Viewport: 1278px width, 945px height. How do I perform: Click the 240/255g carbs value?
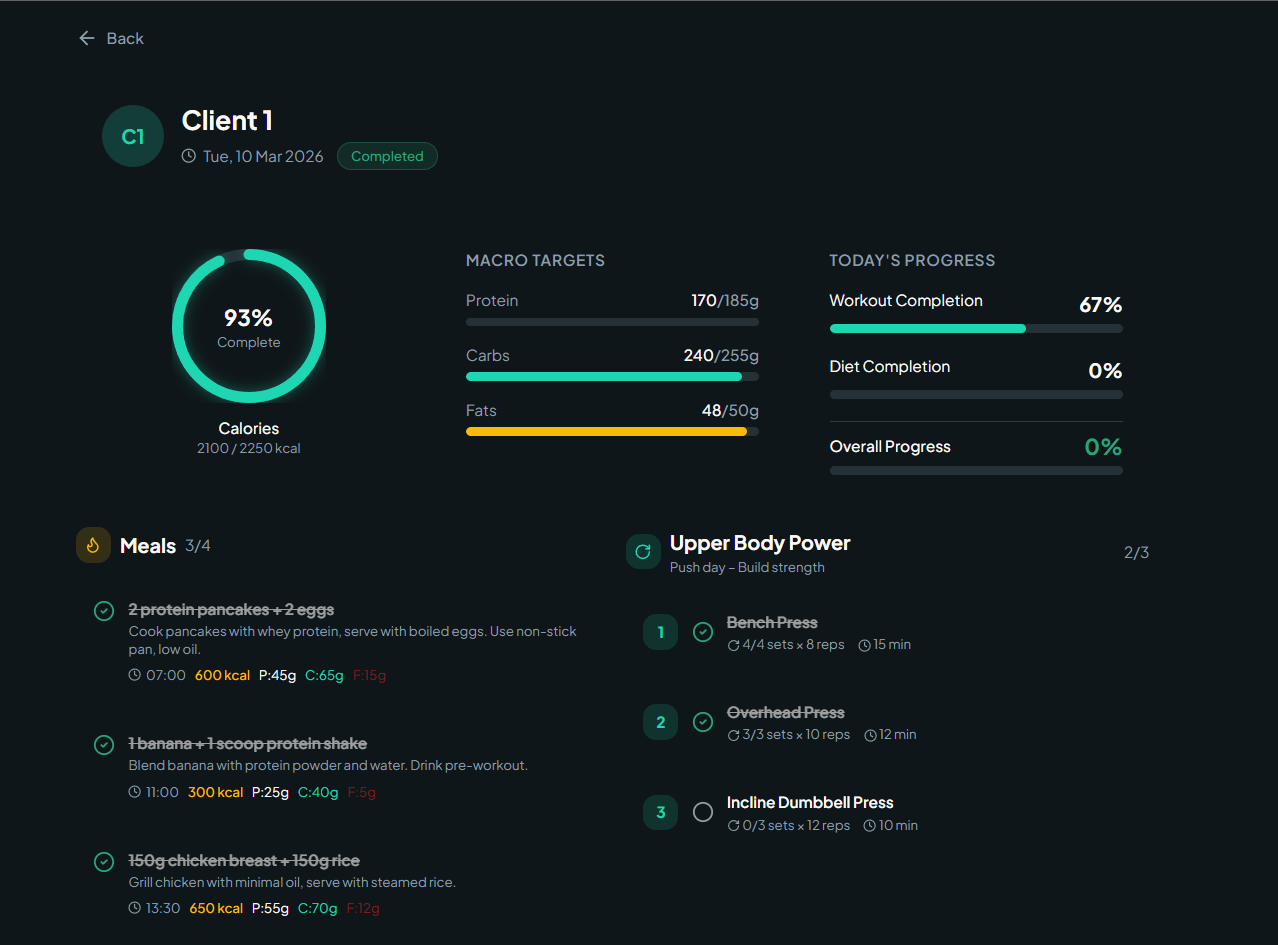point(721,356)
